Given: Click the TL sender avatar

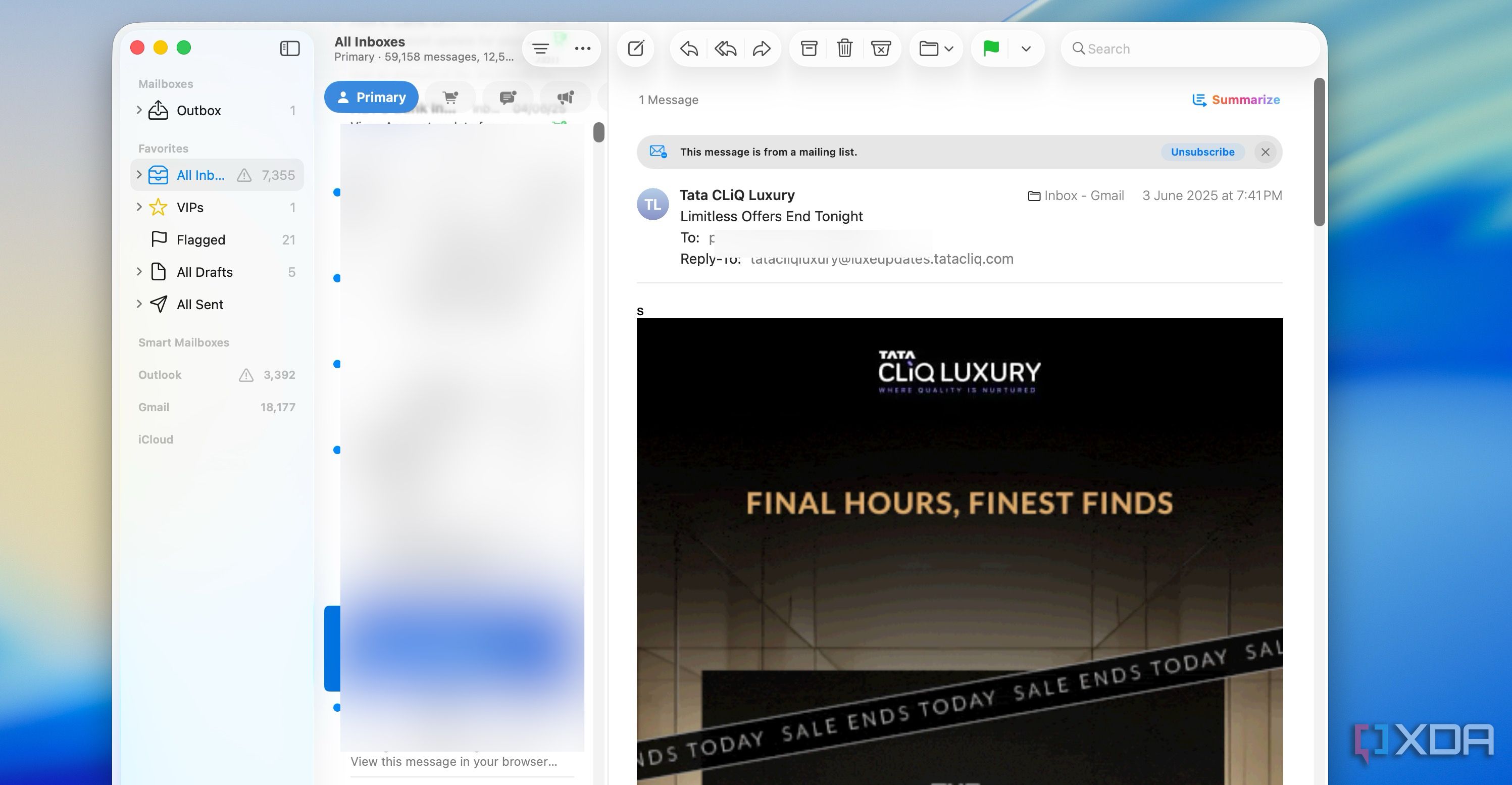Looking at the screenshot, I should pyautogui.click(x=652, y=204).
